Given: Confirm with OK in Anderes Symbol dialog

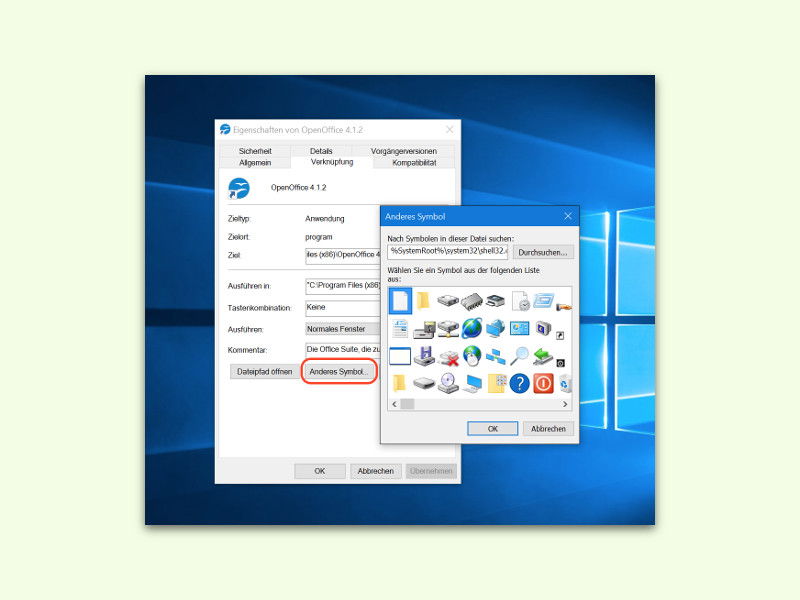Looking at the screenshot, I should click(x=492, y=429).
